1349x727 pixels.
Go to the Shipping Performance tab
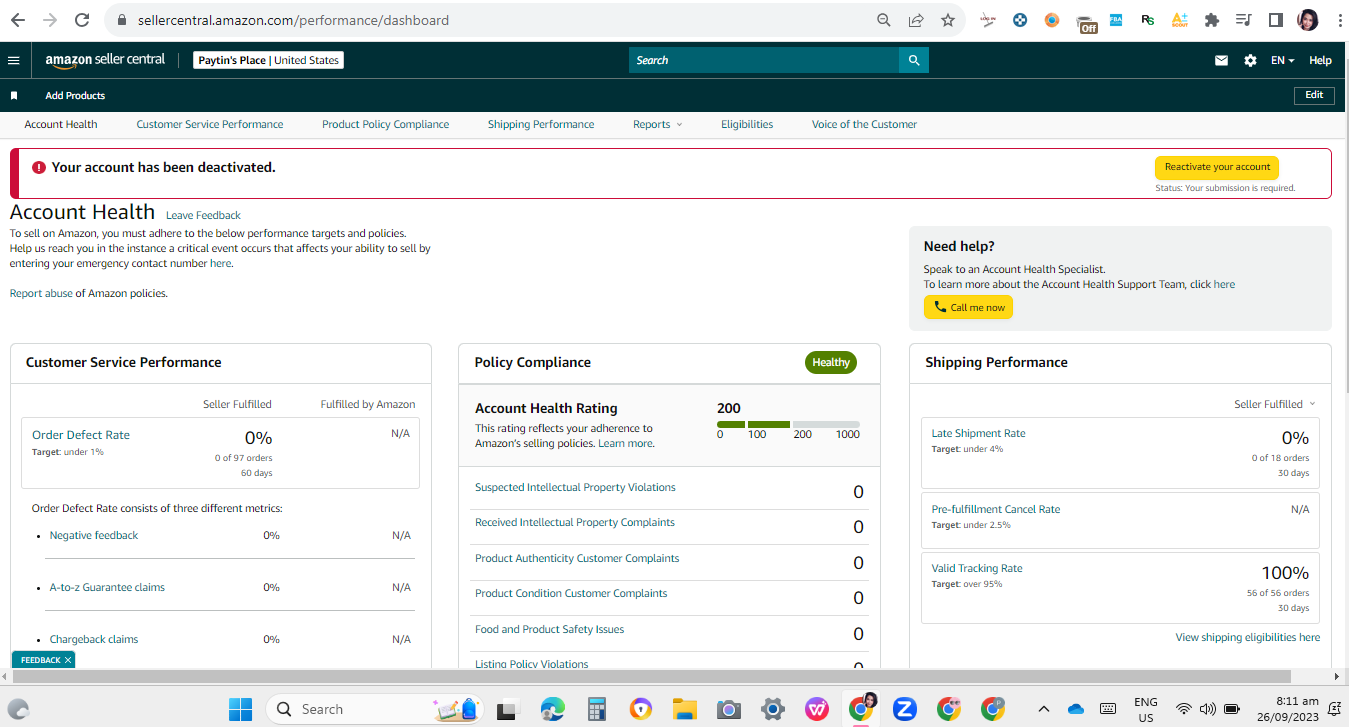(541, 124)
